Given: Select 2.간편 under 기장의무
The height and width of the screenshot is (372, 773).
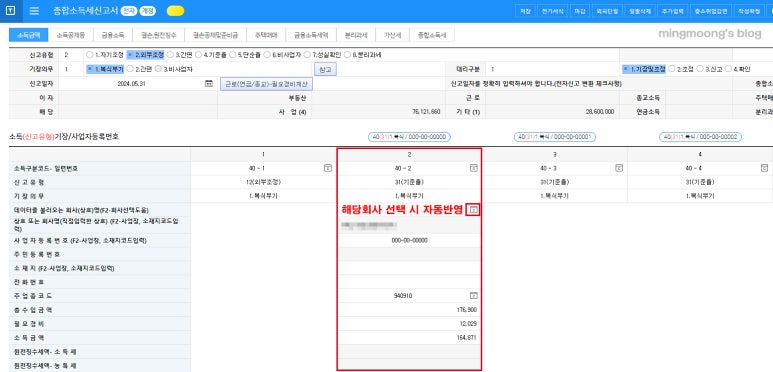Looking at the screenshot, I should click(x=140, y=69).
